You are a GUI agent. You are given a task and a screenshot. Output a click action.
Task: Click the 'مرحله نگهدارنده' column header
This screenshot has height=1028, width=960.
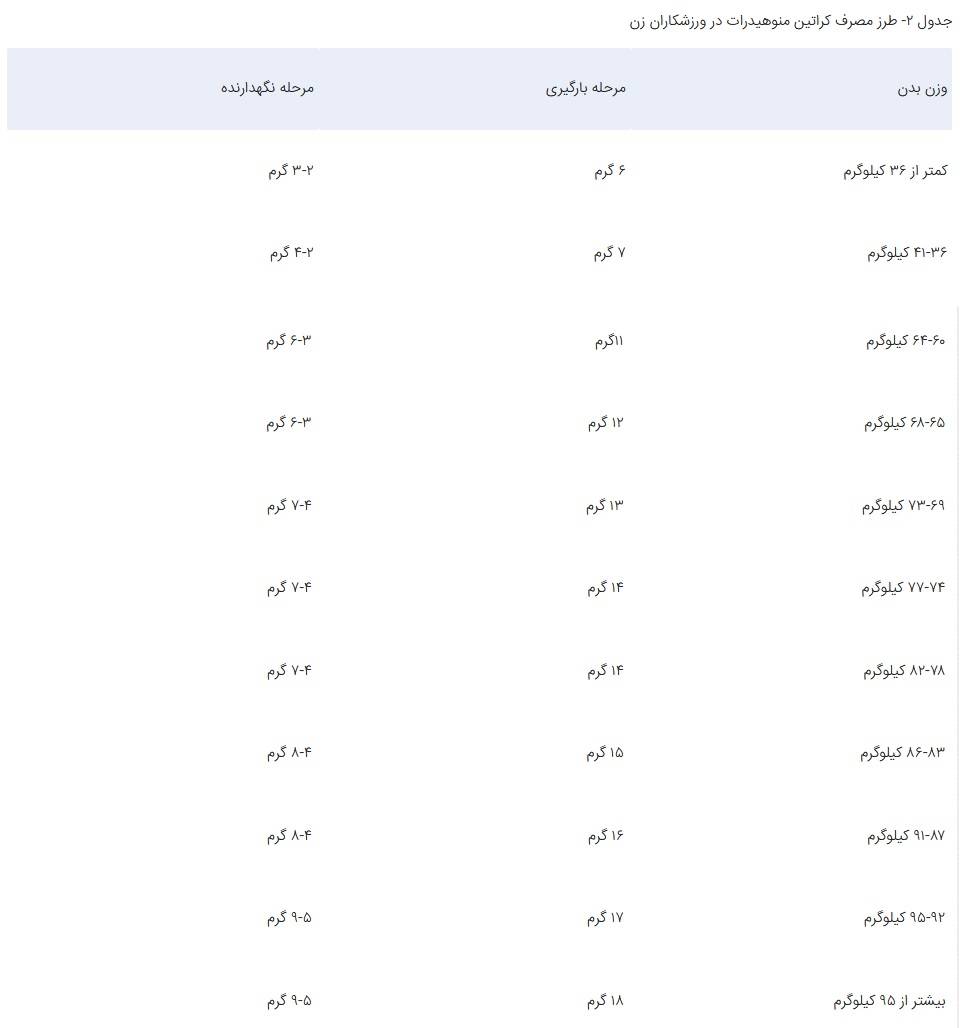point(267,88)
